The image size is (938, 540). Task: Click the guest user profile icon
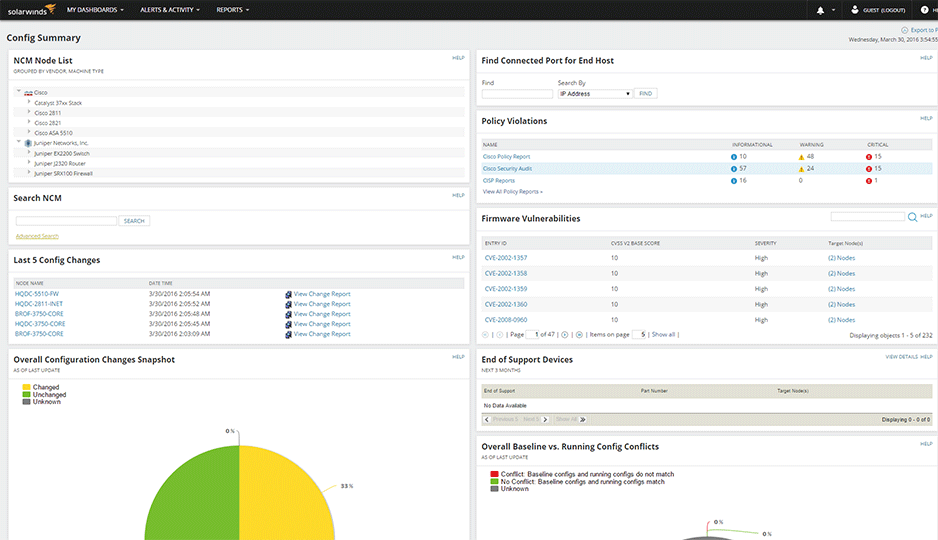pos(855,10)
